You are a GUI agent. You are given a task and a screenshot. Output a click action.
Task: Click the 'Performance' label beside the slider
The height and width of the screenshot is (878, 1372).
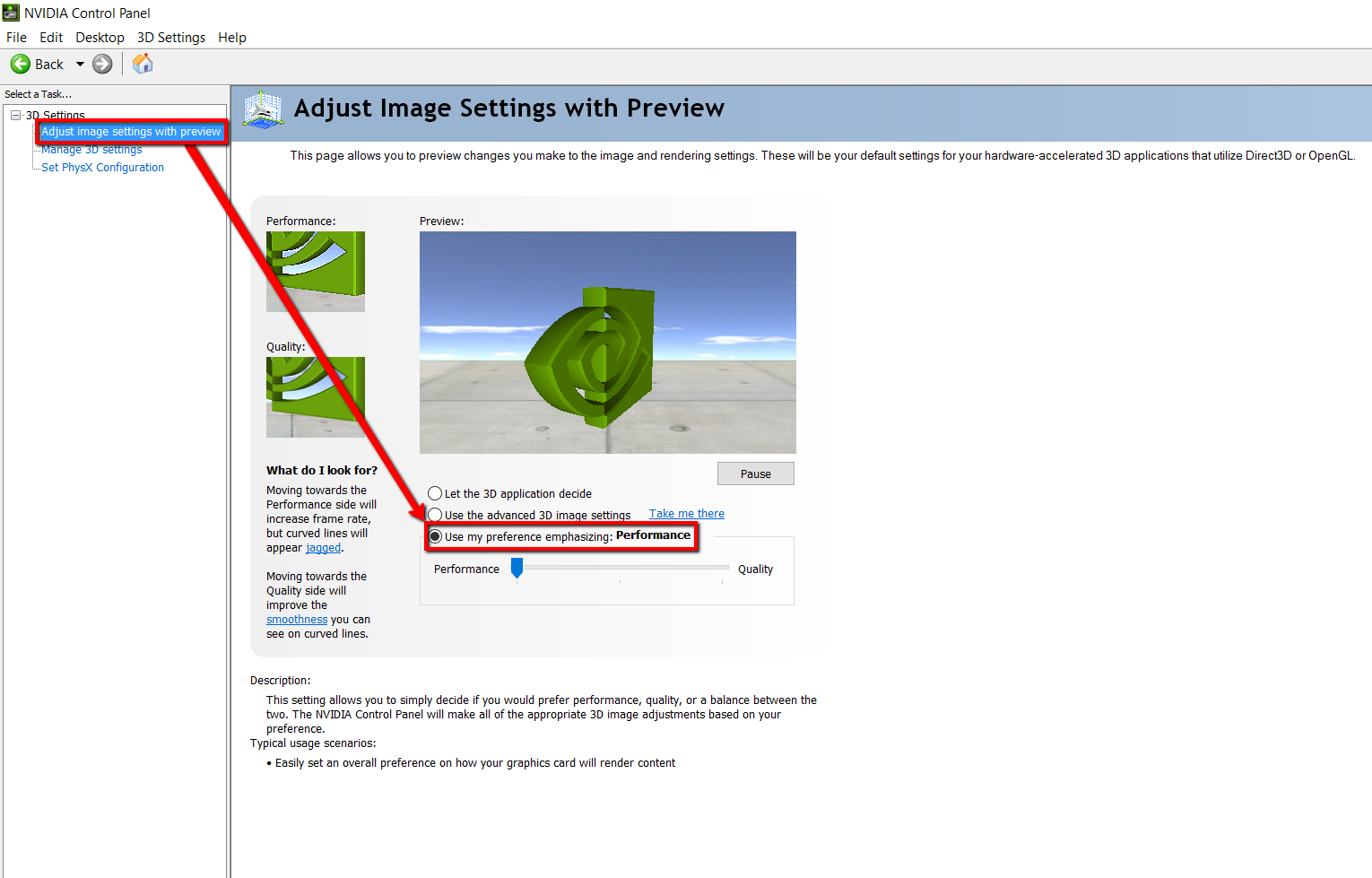466,569
